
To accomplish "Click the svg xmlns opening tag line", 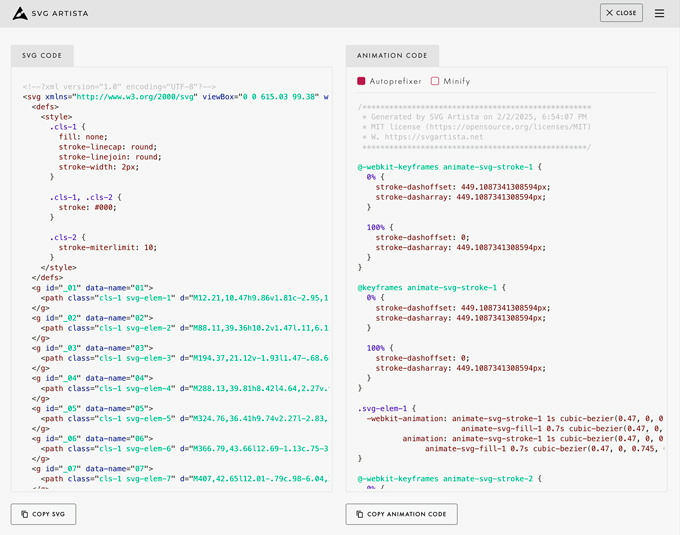I will coord(176,97).
